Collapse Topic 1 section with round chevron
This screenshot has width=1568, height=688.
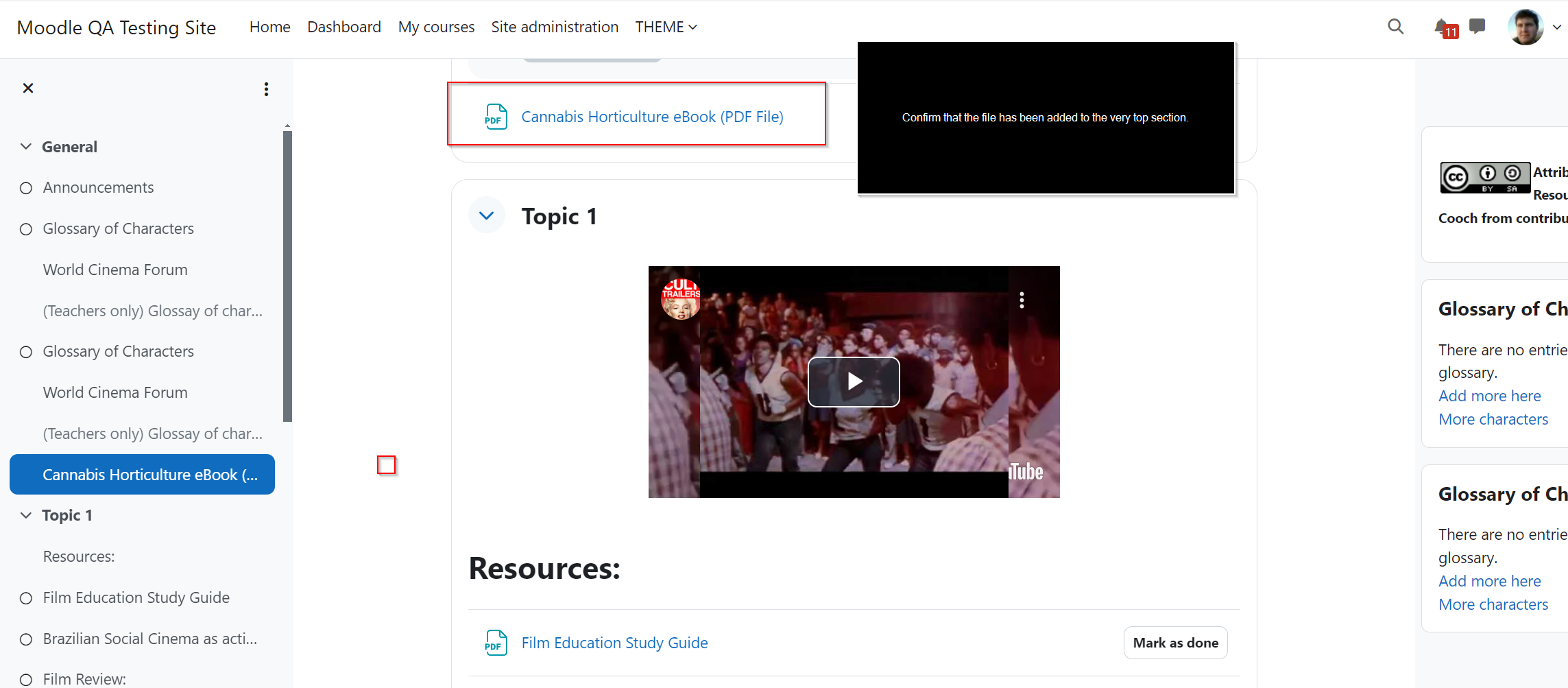pyautogui.click(x=487, y=215)
